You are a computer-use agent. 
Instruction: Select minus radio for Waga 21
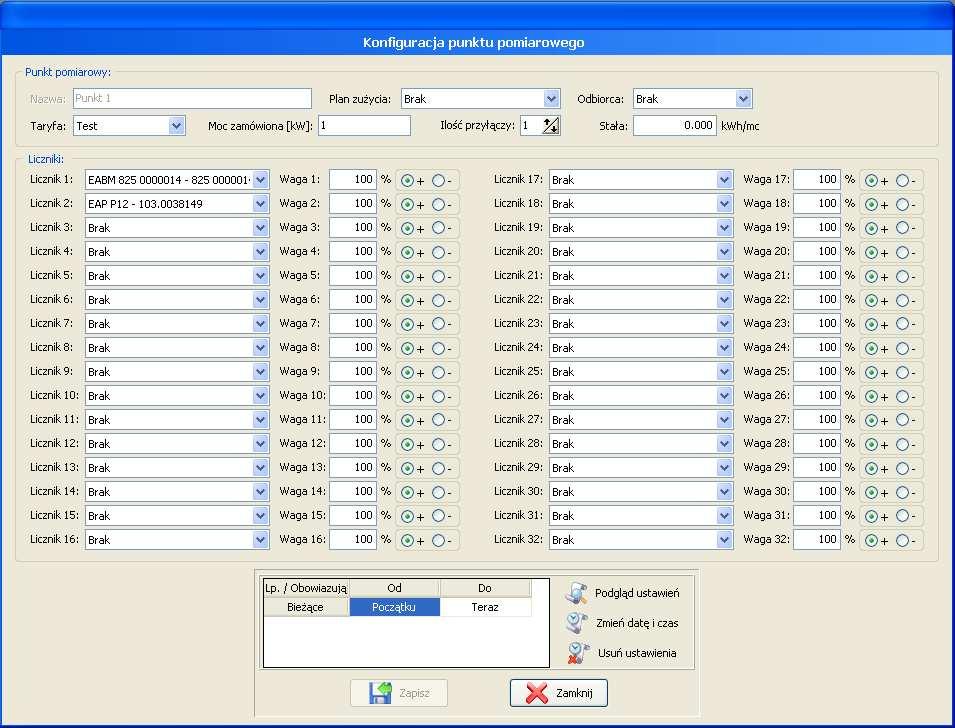coord(903,276)
